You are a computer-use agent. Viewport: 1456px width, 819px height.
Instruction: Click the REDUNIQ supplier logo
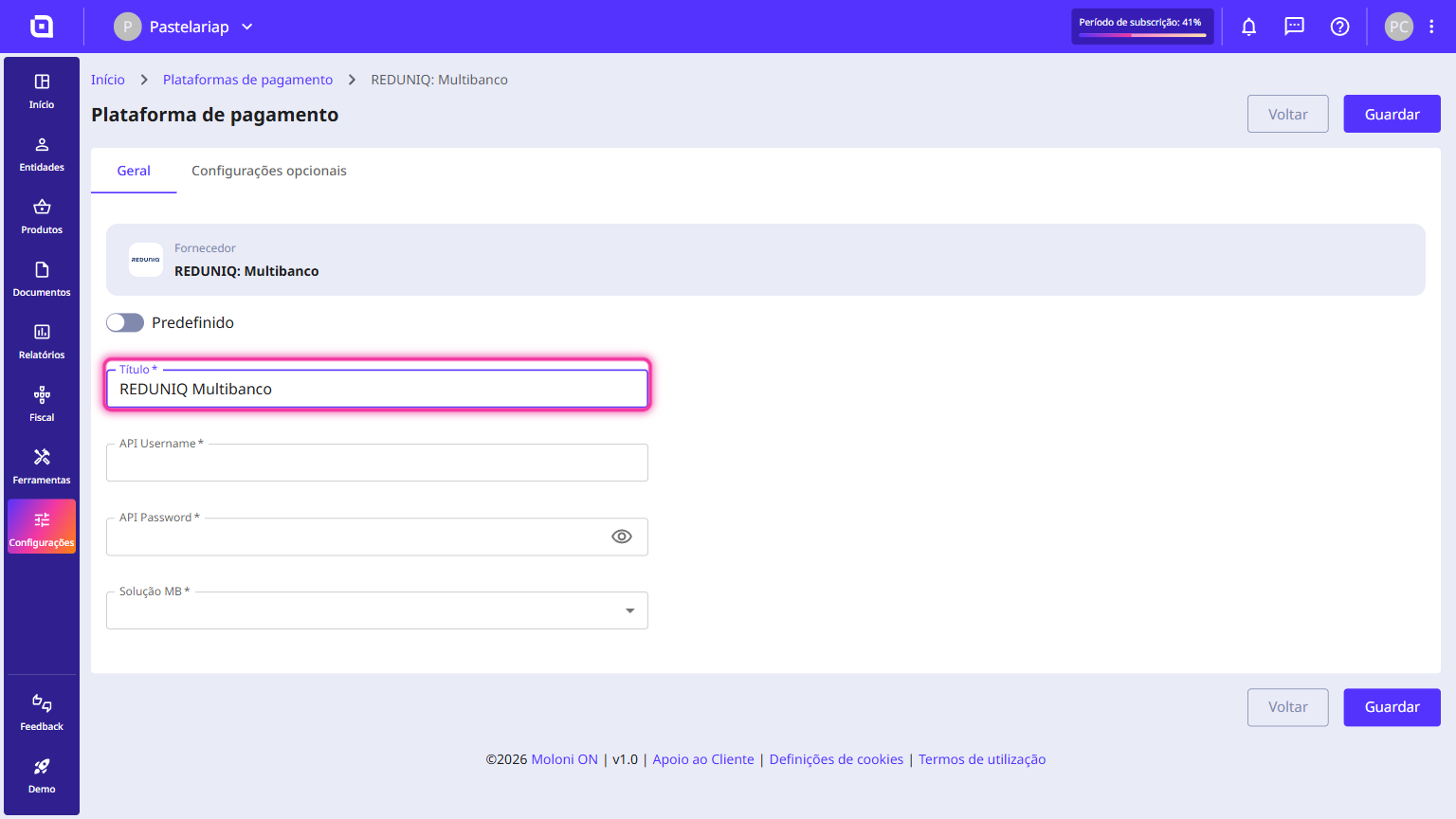point(146,260)
